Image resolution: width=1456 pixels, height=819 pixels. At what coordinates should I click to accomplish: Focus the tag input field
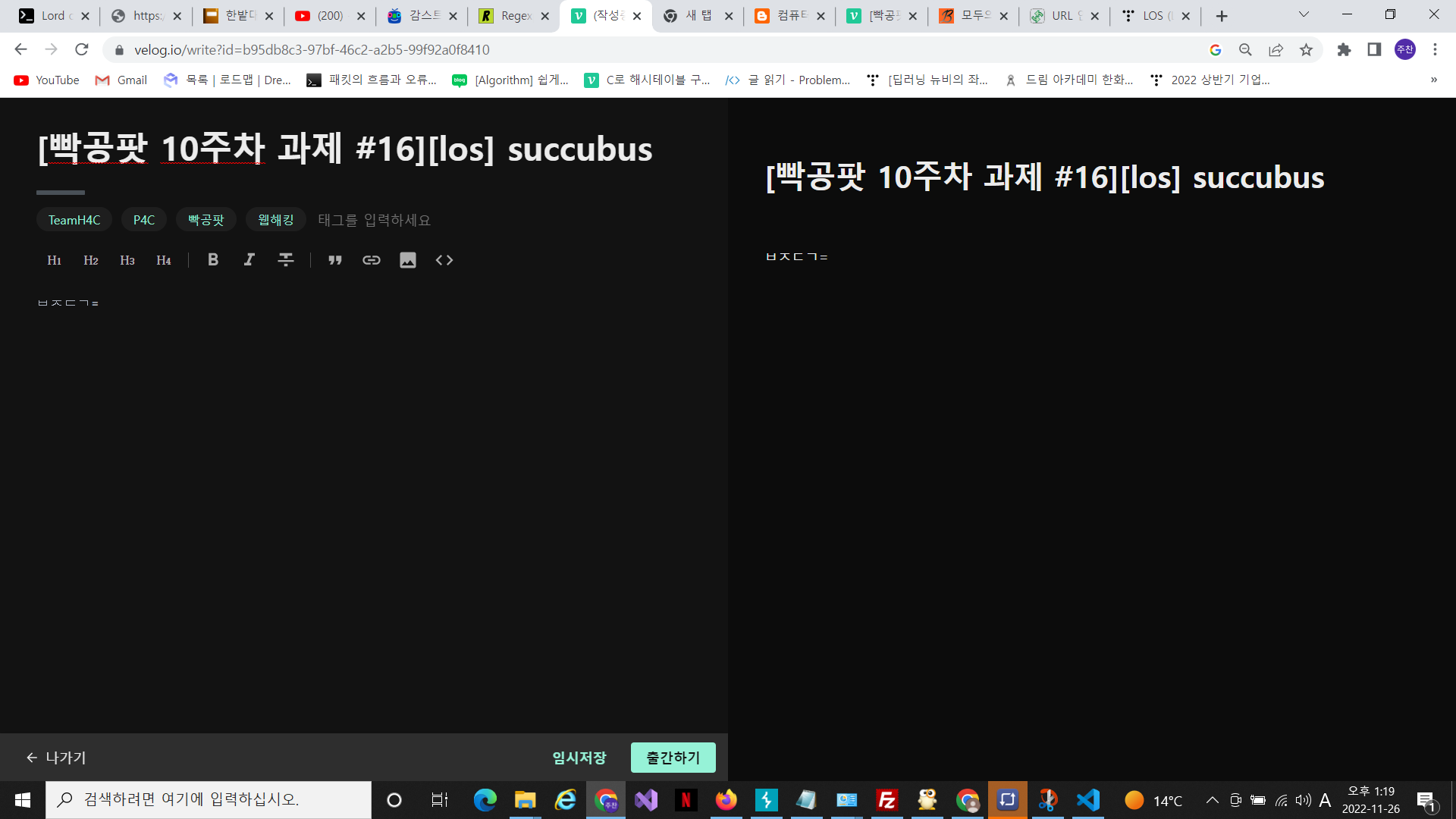(374, 219)
